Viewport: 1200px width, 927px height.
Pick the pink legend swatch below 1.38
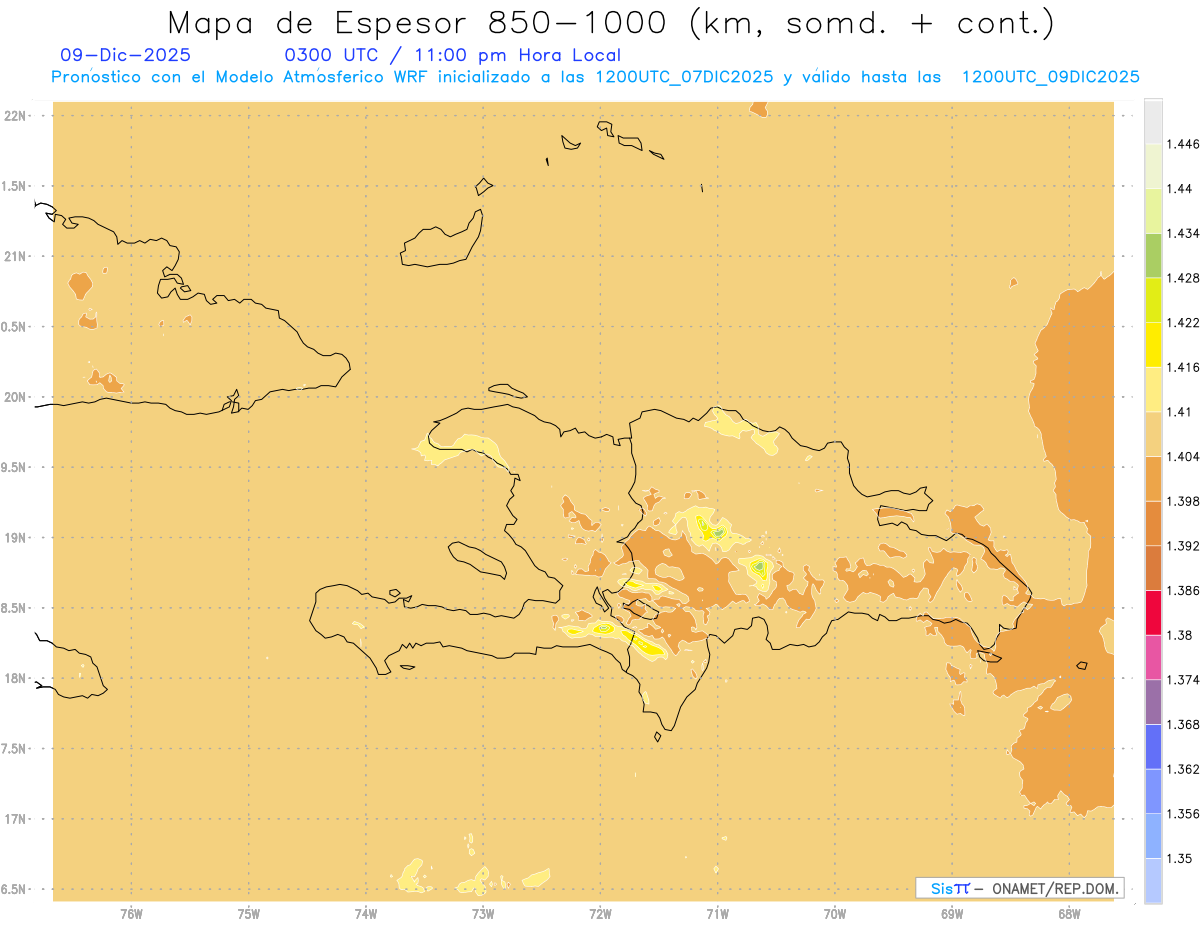click(x=1153, y=657)
